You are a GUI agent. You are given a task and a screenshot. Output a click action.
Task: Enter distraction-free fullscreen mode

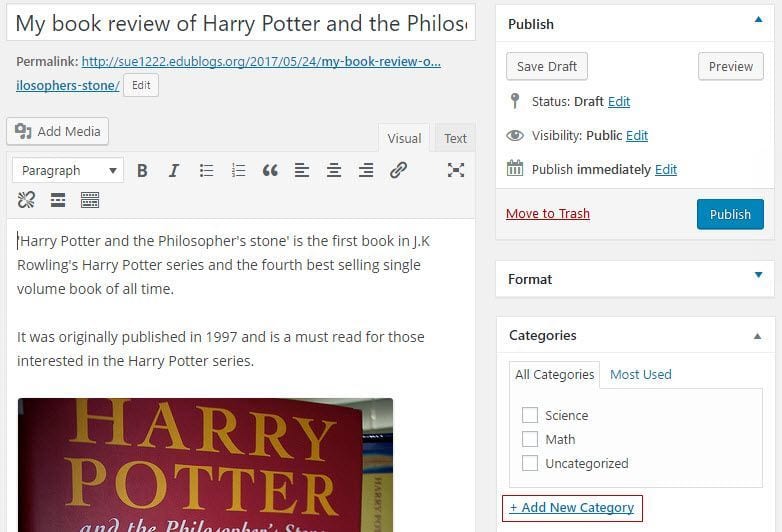coord(456,171)
